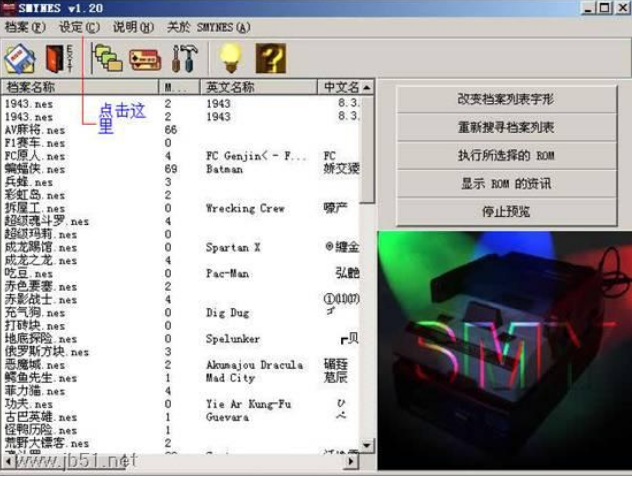Click the yellow light bulb icon
This screenshot has height=478, width=632.
click(231, 59)
